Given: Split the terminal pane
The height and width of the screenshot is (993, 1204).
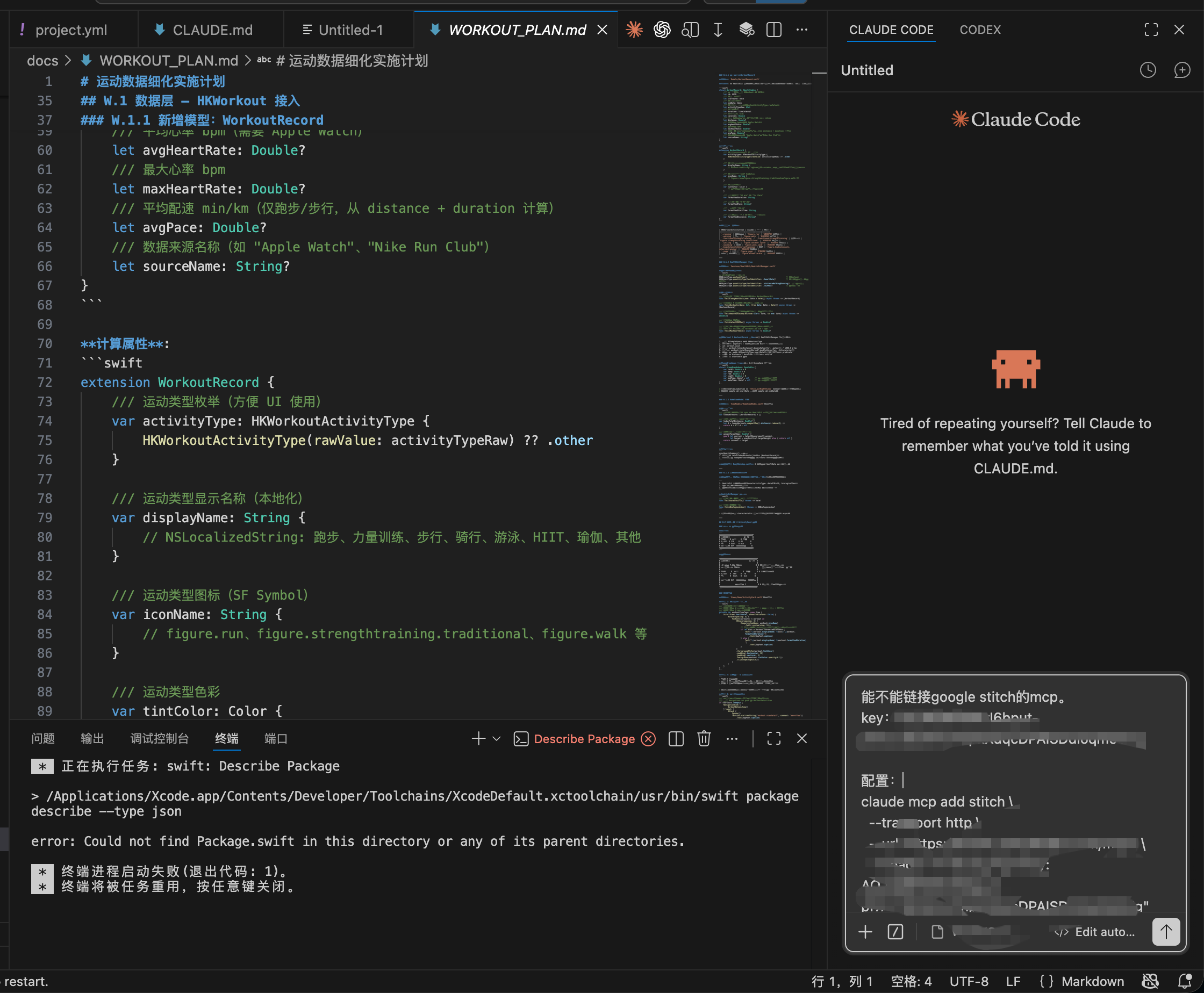Looking at the screenshot, I should click(676, 738).
